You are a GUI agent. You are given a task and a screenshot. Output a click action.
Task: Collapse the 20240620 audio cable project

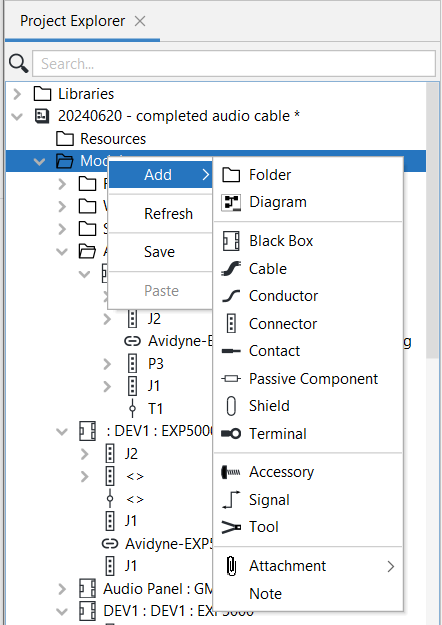point(17,116)
